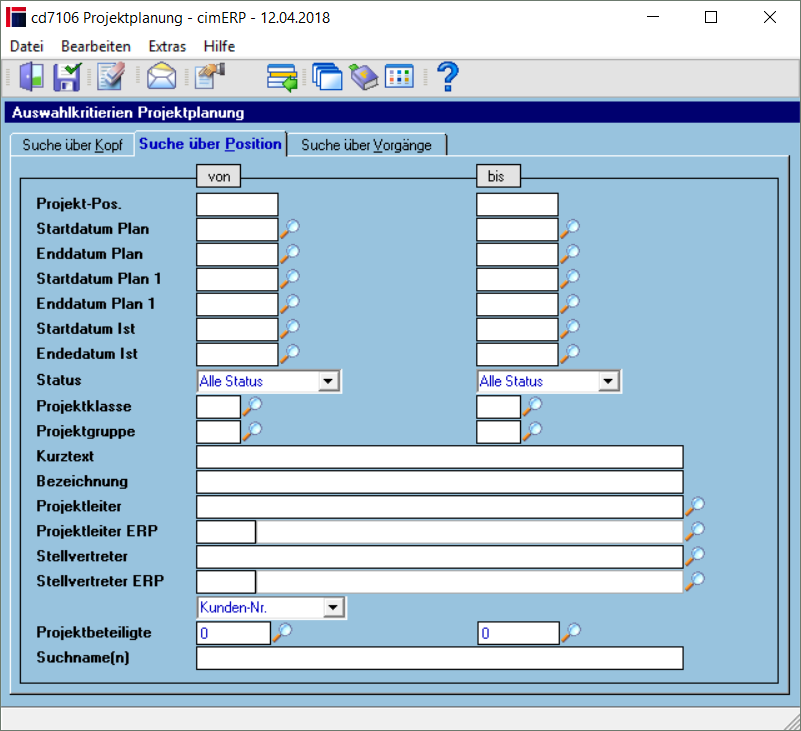Click the Kurztext input field
The width and height of the screenshot is (801, 731).
point(440,457)
